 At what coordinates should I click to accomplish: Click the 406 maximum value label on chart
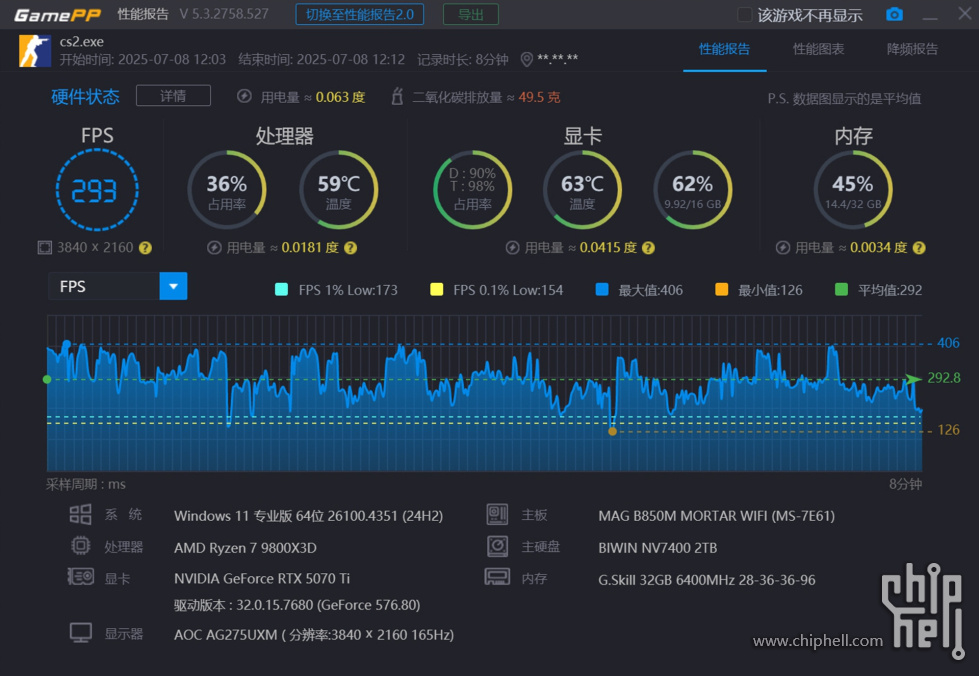point(948,343)
